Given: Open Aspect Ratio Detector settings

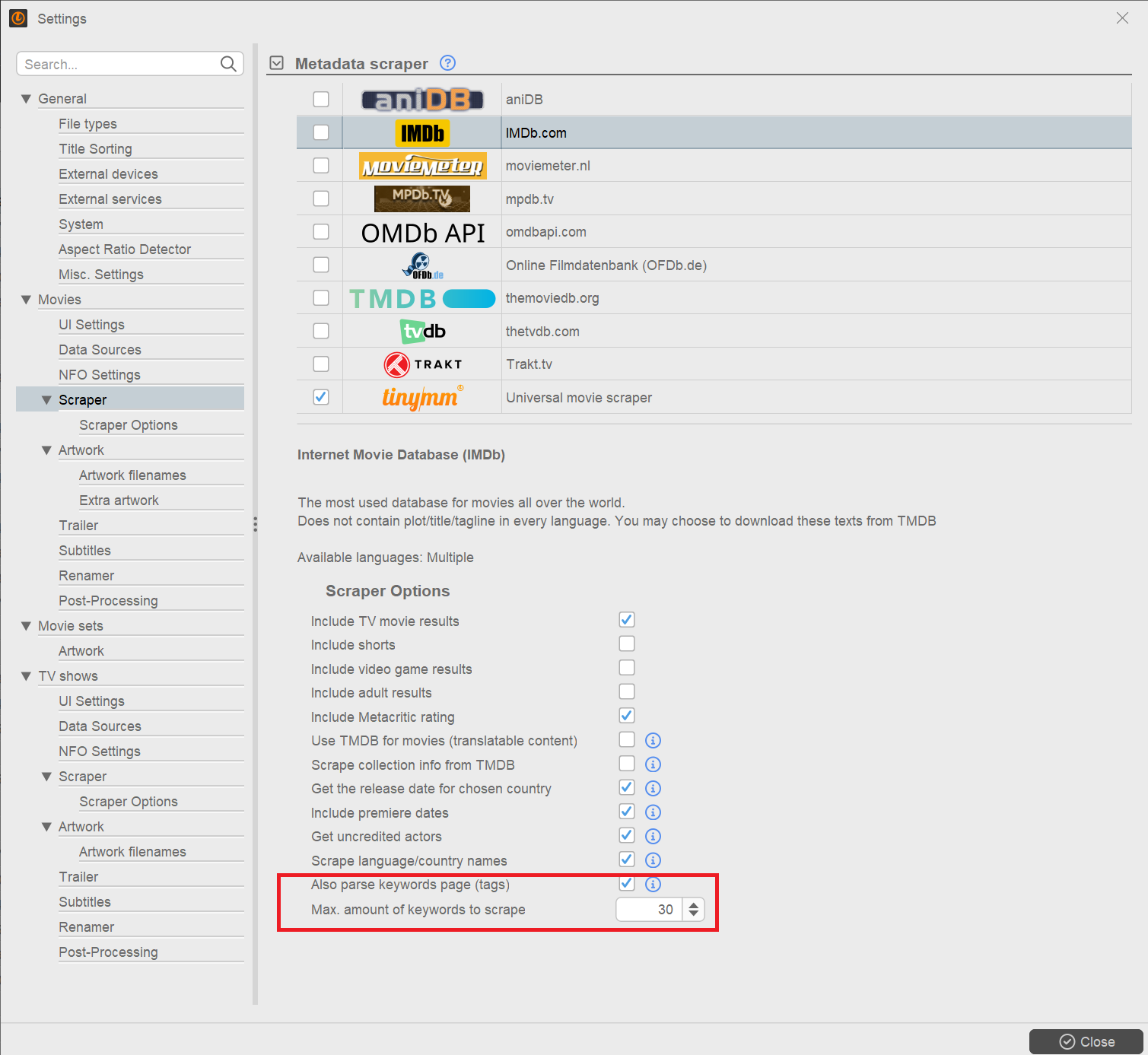Looking at the screenshot, I should (125, 249).
